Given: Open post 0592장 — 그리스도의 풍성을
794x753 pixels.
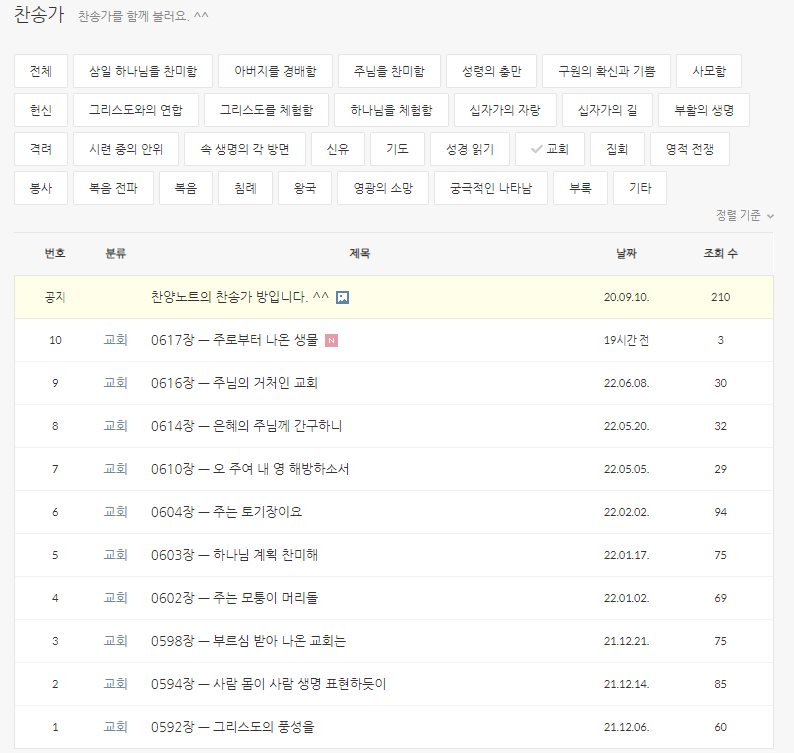Looking at the screenshot, I should [x=233, y=727].
